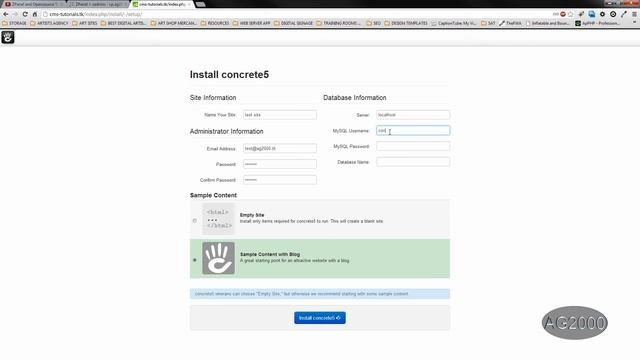640x360 pixels.
Task: Click the database Server field
Action: [413, 115]
